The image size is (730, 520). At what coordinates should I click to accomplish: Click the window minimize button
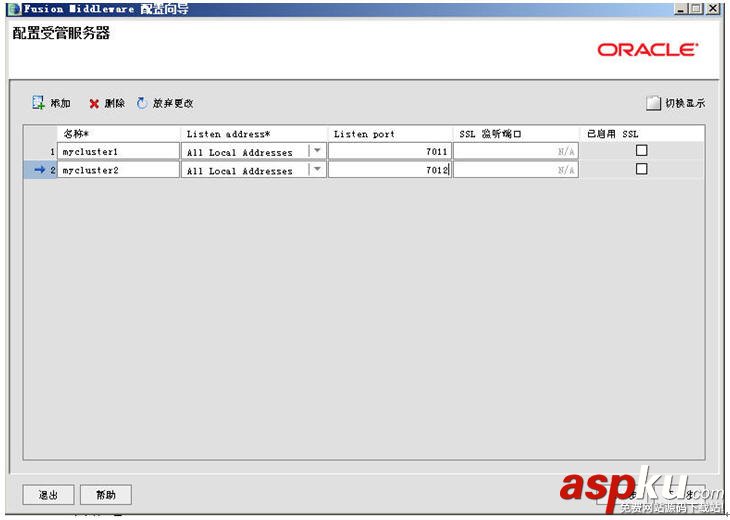tap(681, 8)
